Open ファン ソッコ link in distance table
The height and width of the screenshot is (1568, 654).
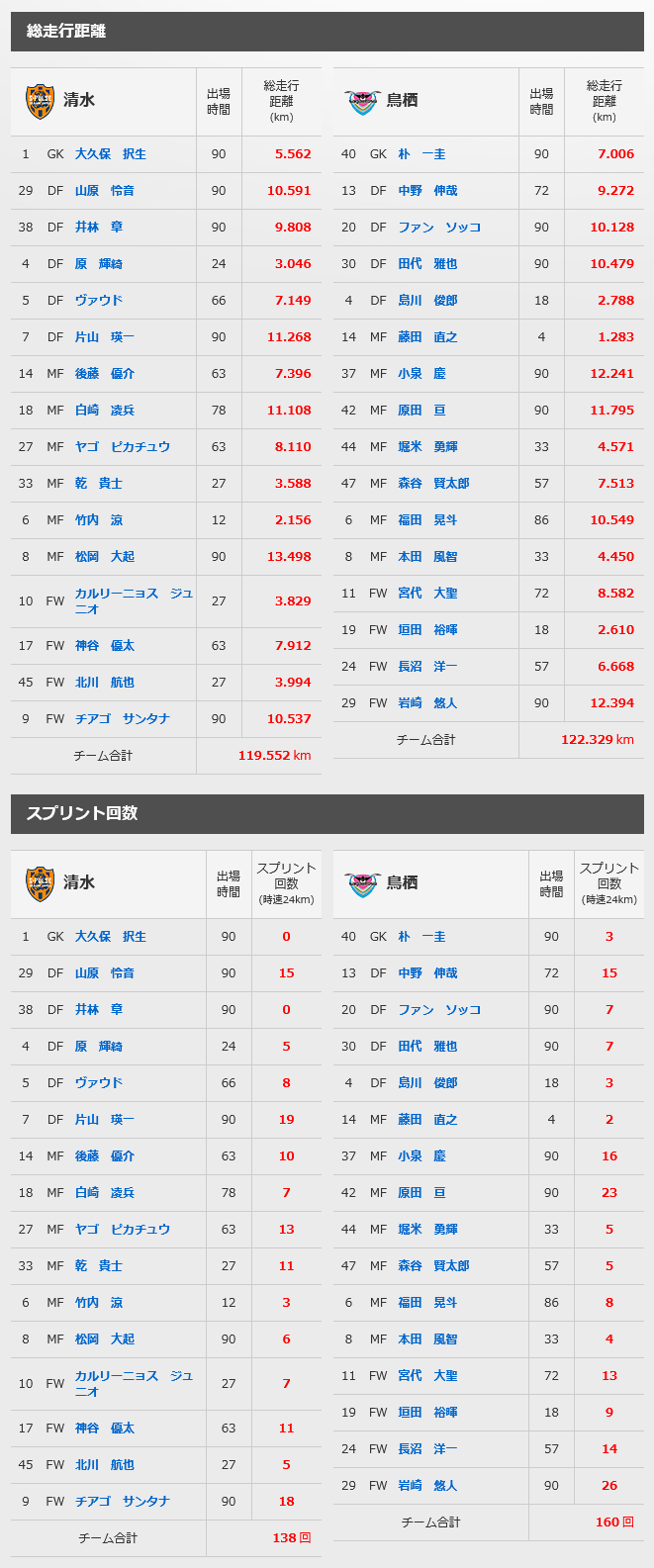(439, 228)
